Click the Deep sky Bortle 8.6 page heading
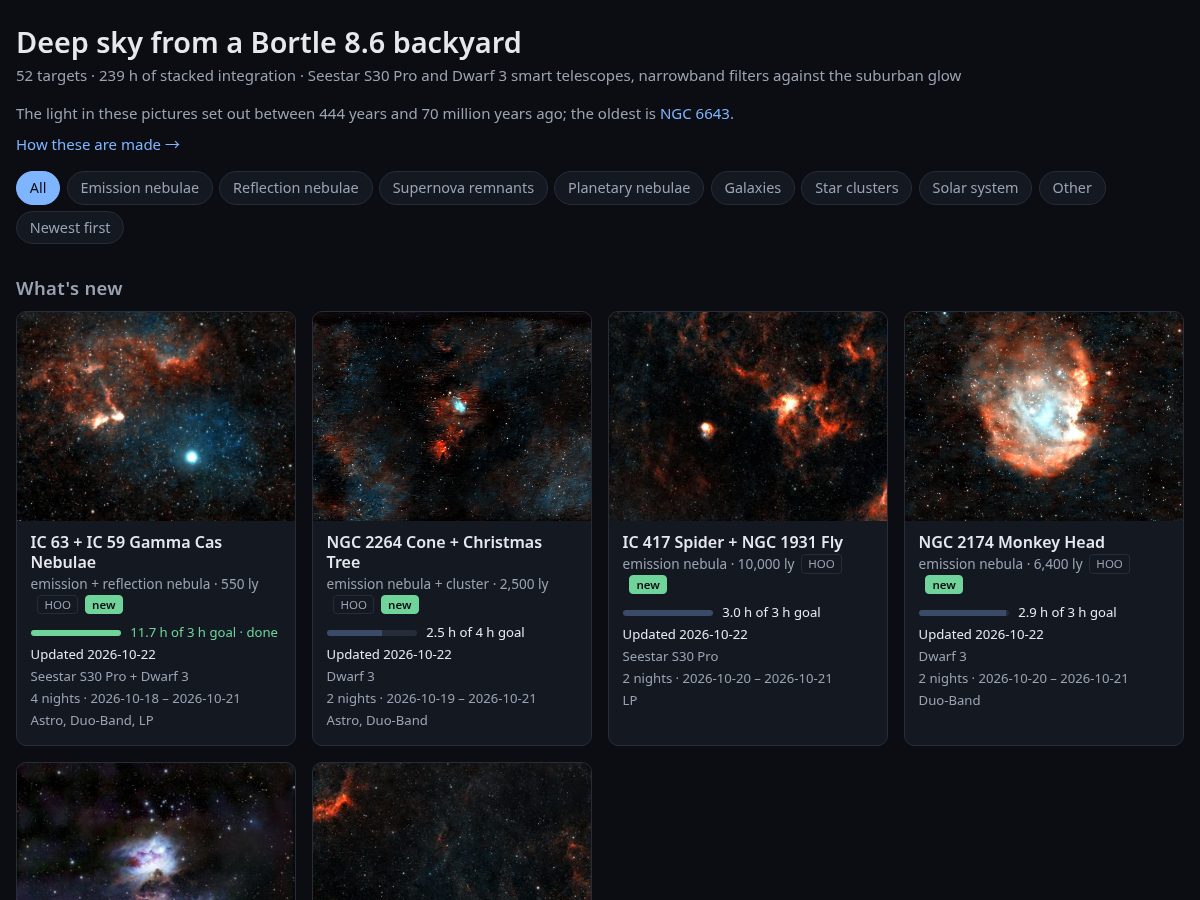The height and width of the screenshot is (900, 1200). coord(269,43)
